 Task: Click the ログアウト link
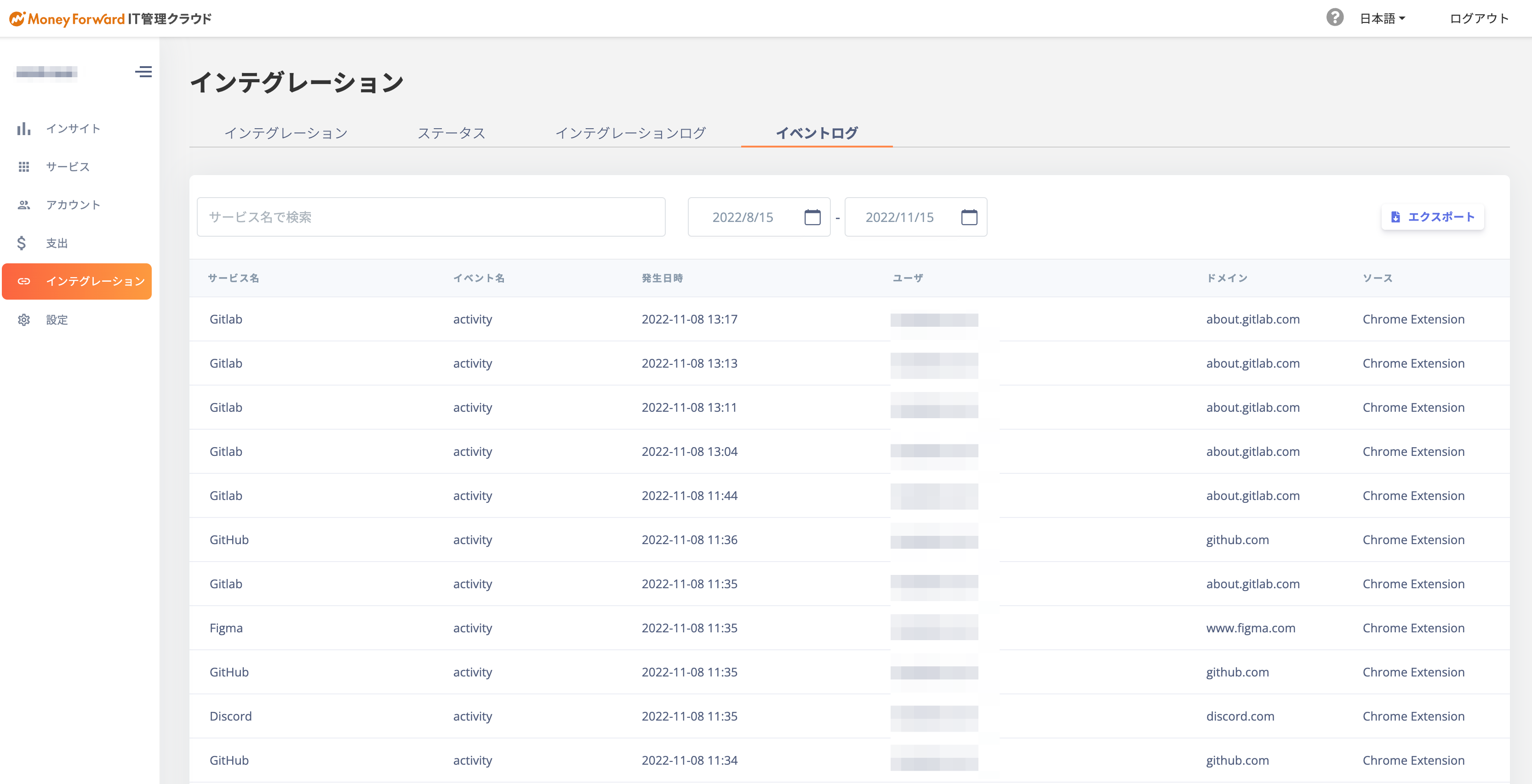click(x=1479, y=18)
